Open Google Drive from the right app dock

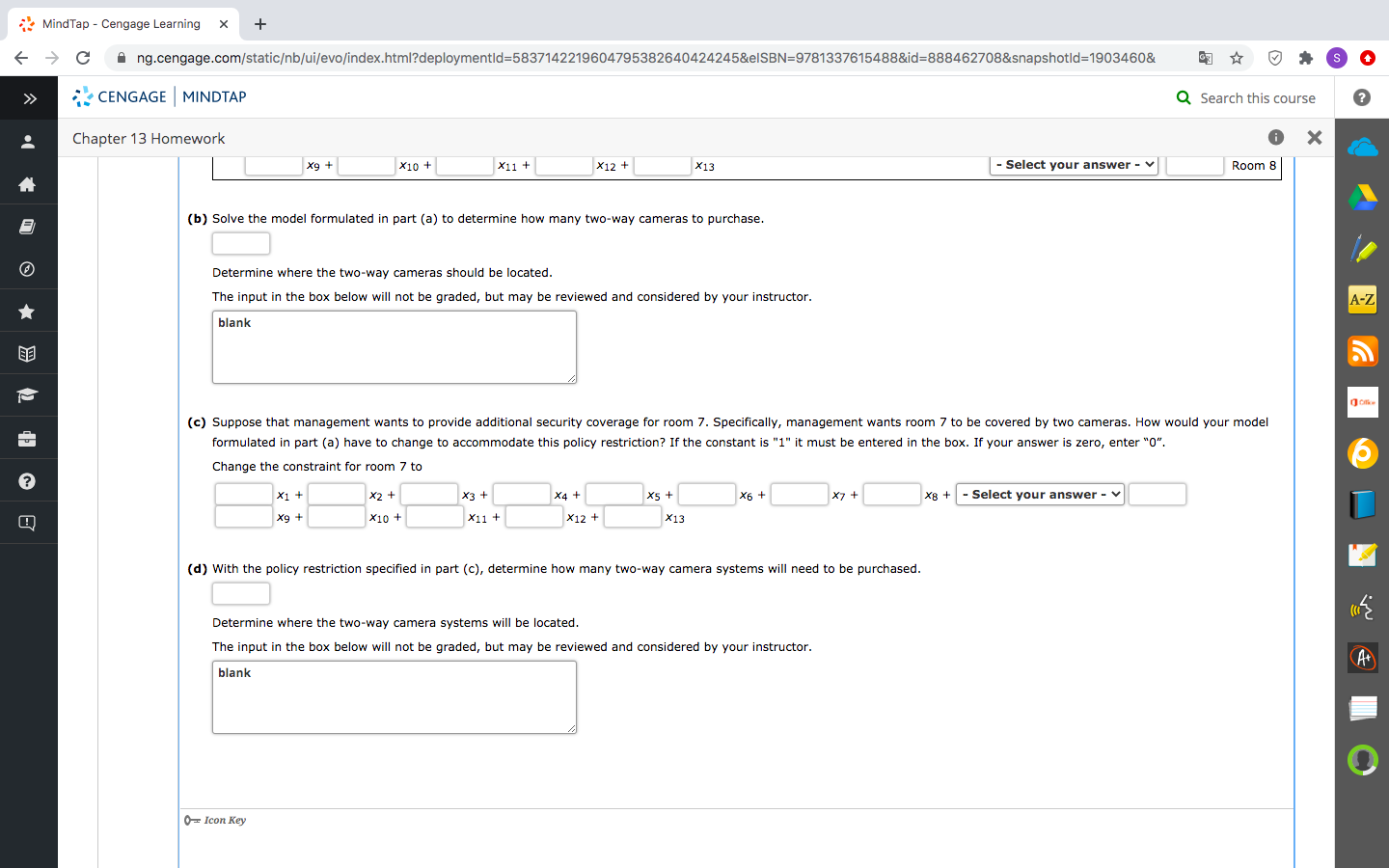click(1362, 197)
